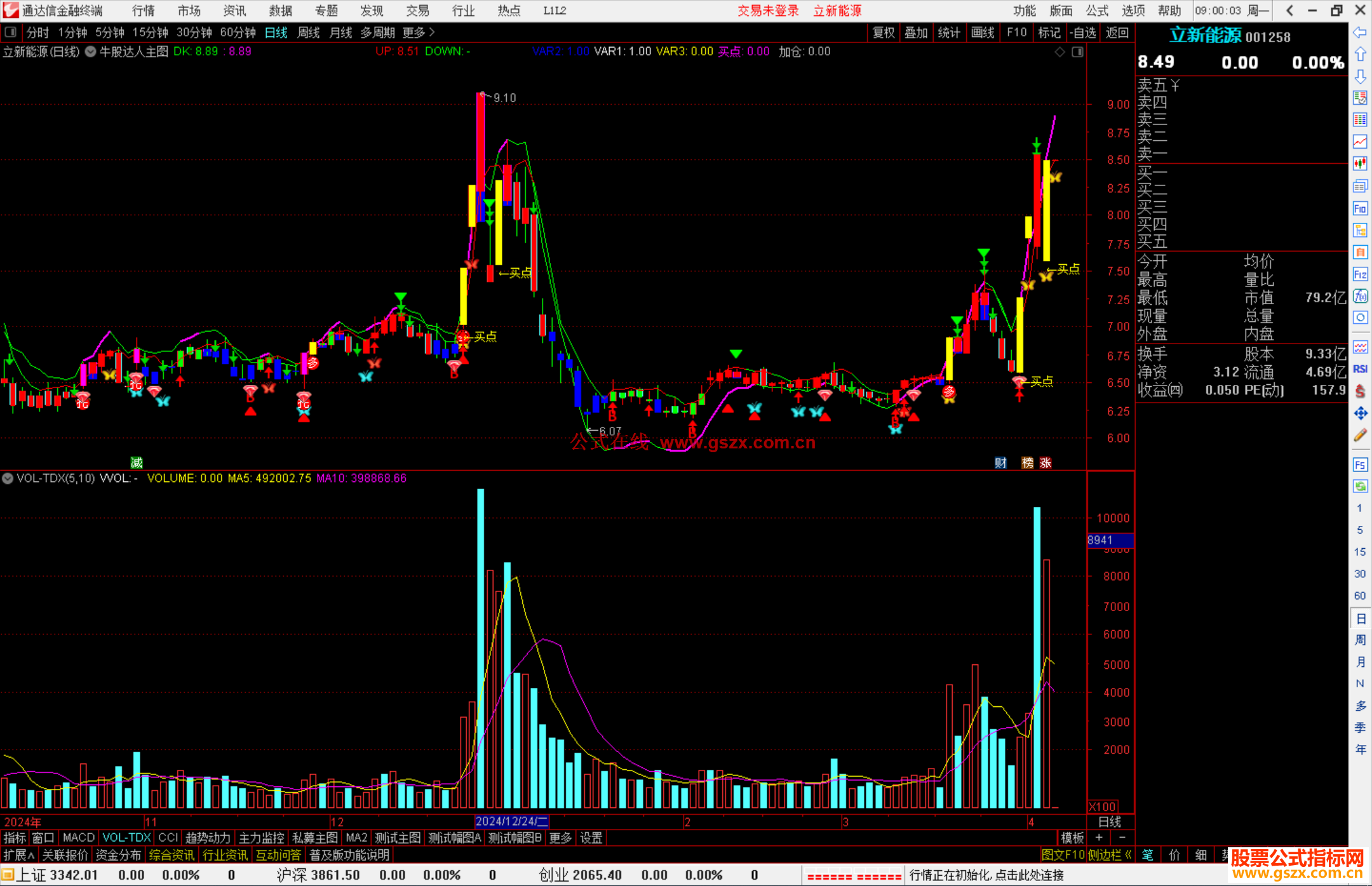Click the F12 trading icon
1372x886 pixels.
click(1360, 274)
